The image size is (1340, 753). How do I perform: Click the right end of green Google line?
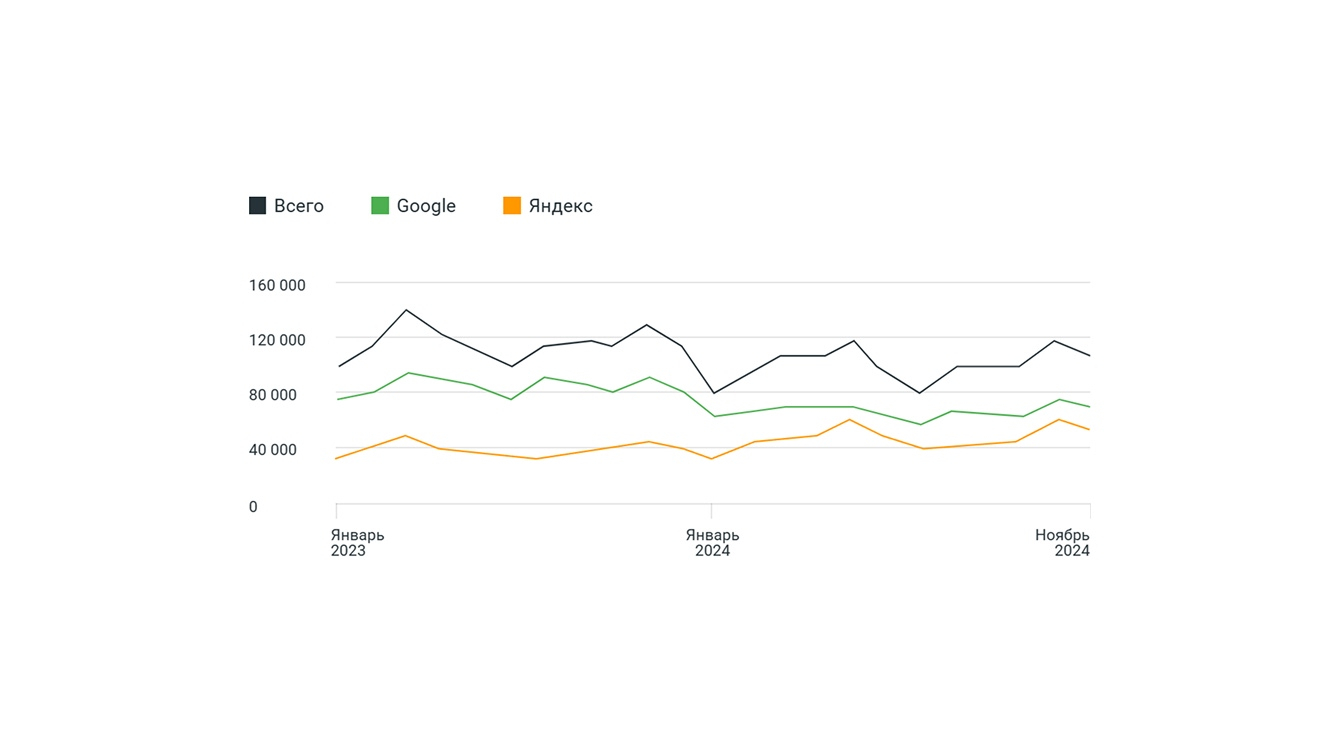click(x=1089, y=407)
